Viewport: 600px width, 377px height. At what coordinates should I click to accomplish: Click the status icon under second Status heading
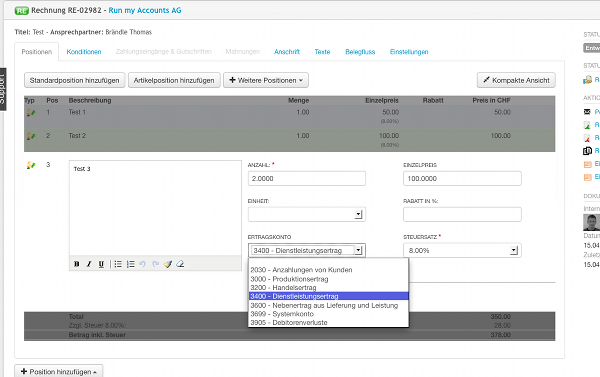pos(587,80)
